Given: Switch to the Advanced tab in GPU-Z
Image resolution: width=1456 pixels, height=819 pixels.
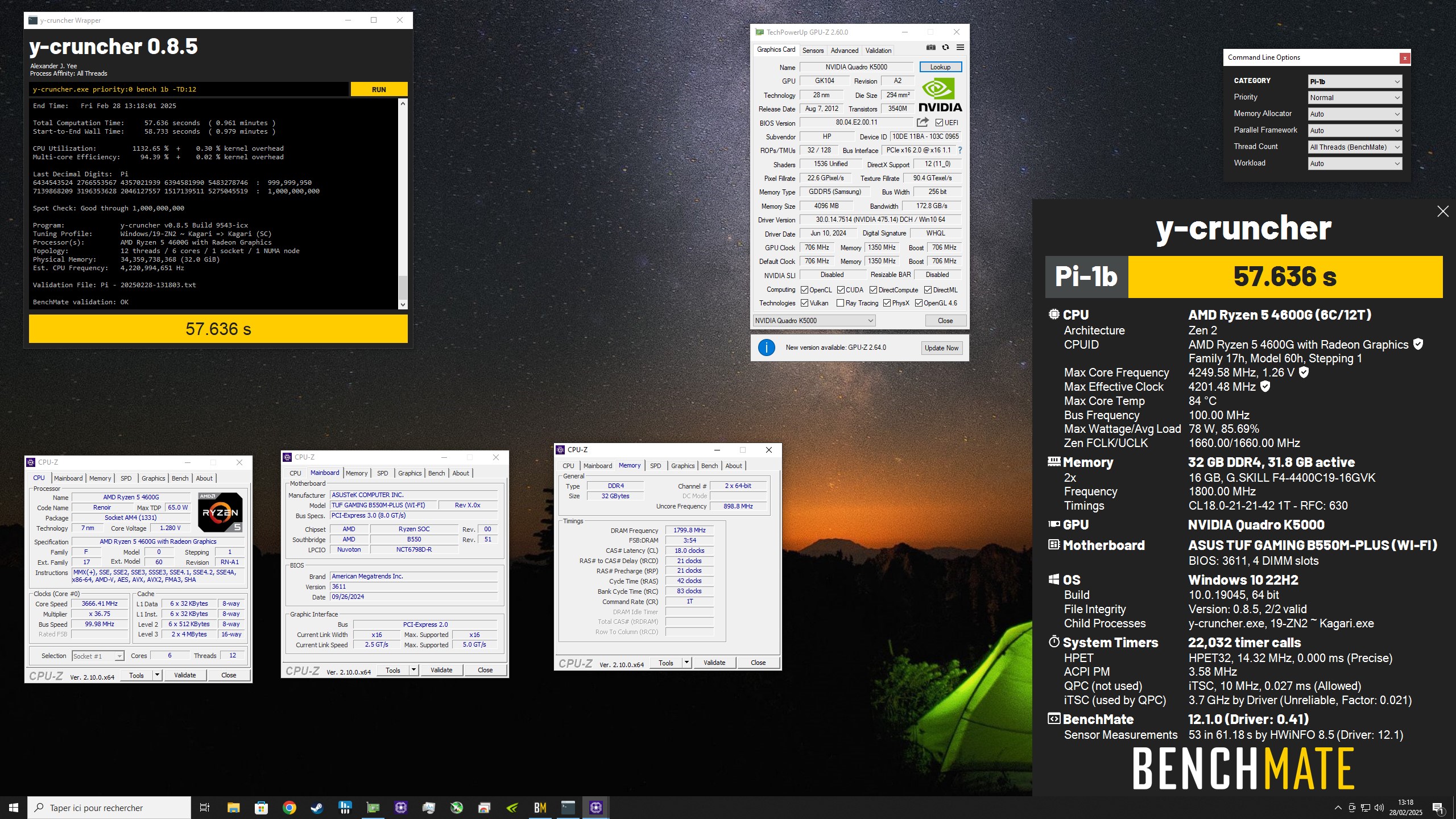Looking at the screenshot, I should click(845, 51).
